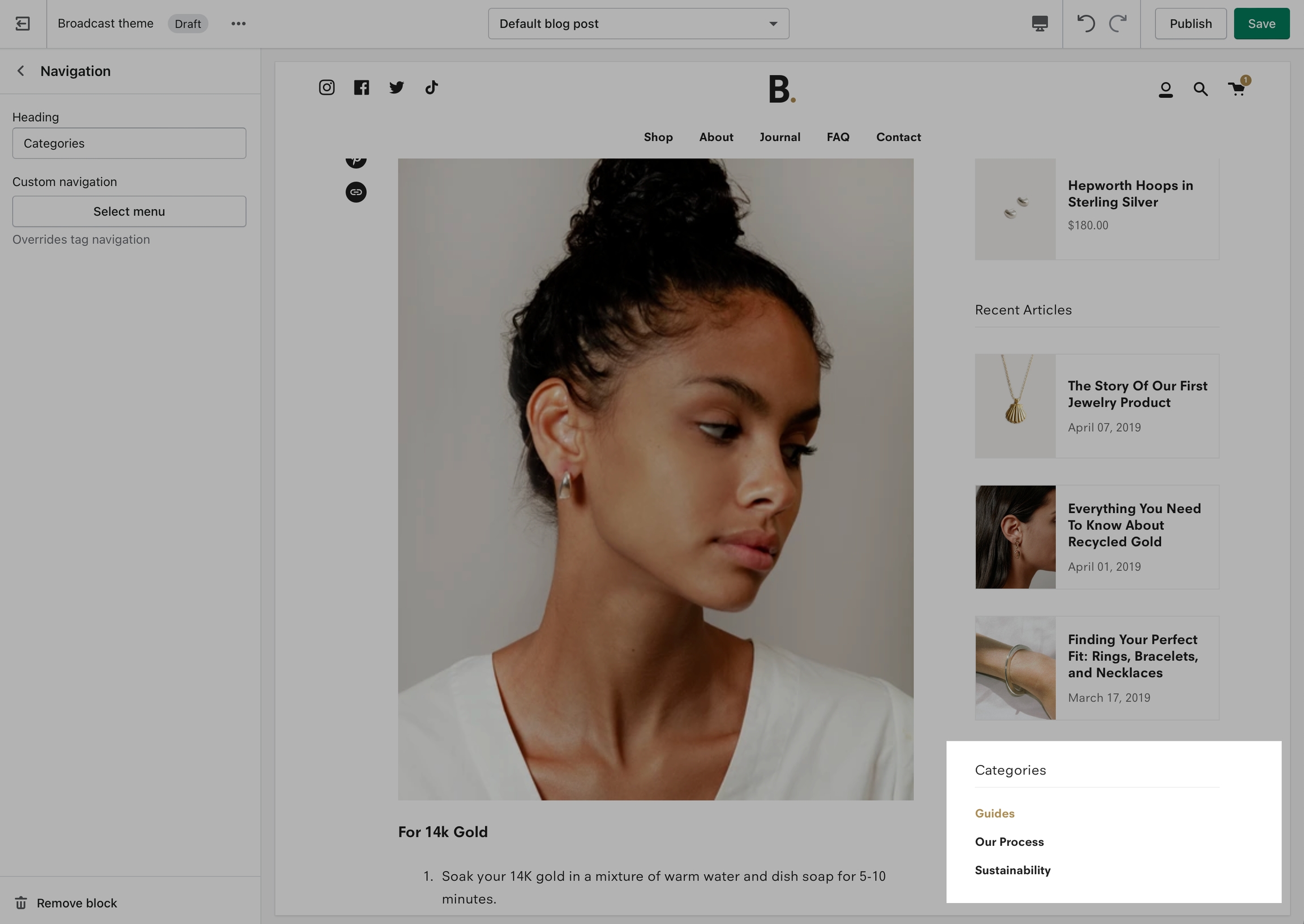Go back using the Navigation chevron
The height and width of the screenshot is (924, 1304).
tap(21, 71)
